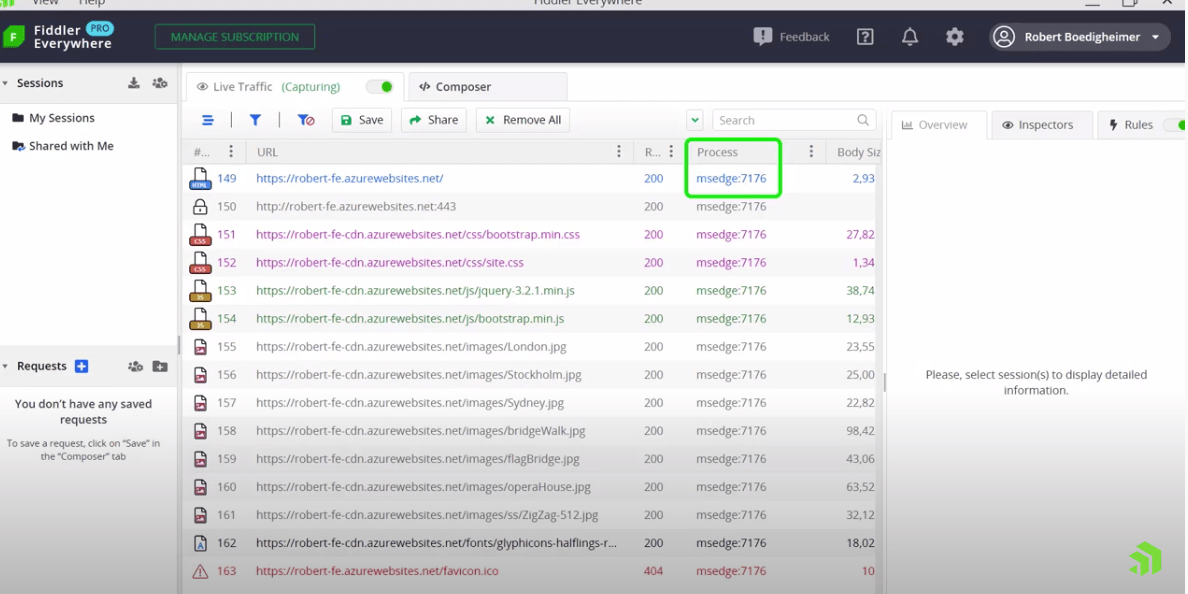Click the share sessions people icon next to Sessions

tap(160, 83)
